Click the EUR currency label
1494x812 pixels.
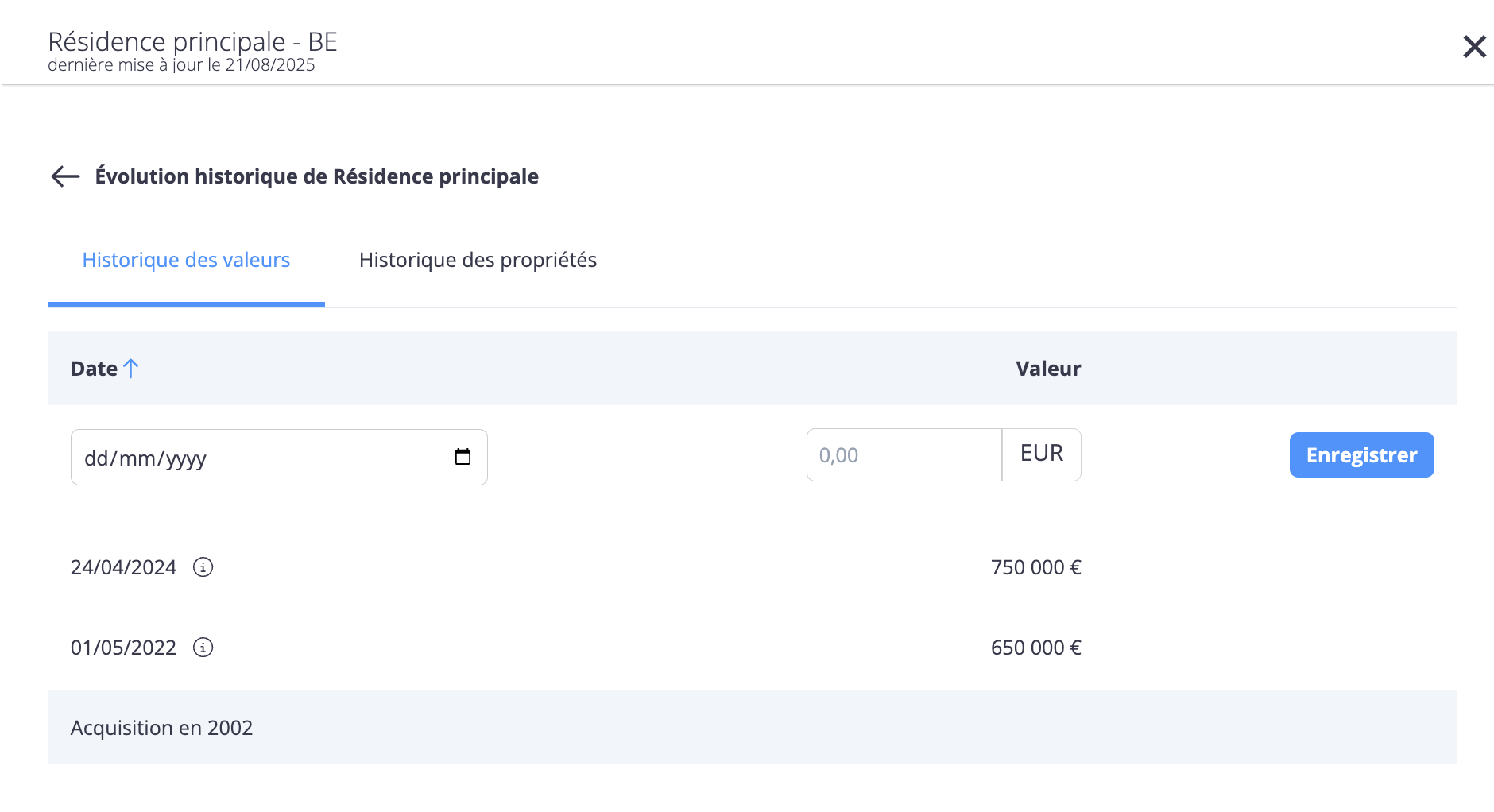click(x=1041, y=454)
